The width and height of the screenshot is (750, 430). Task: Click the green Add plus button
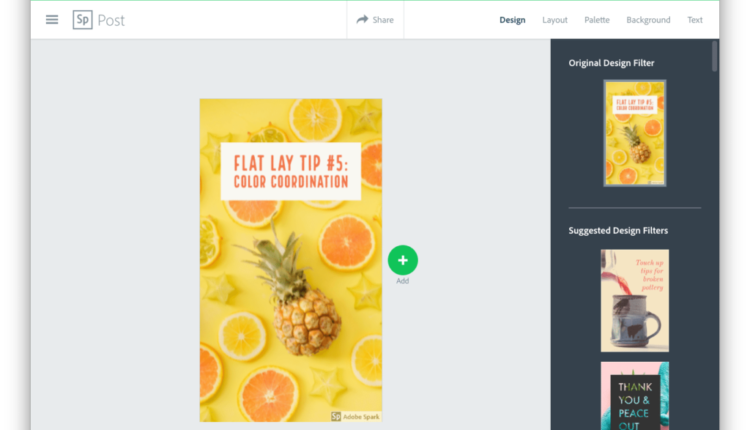pyautogui.click(x=403, y=260)
